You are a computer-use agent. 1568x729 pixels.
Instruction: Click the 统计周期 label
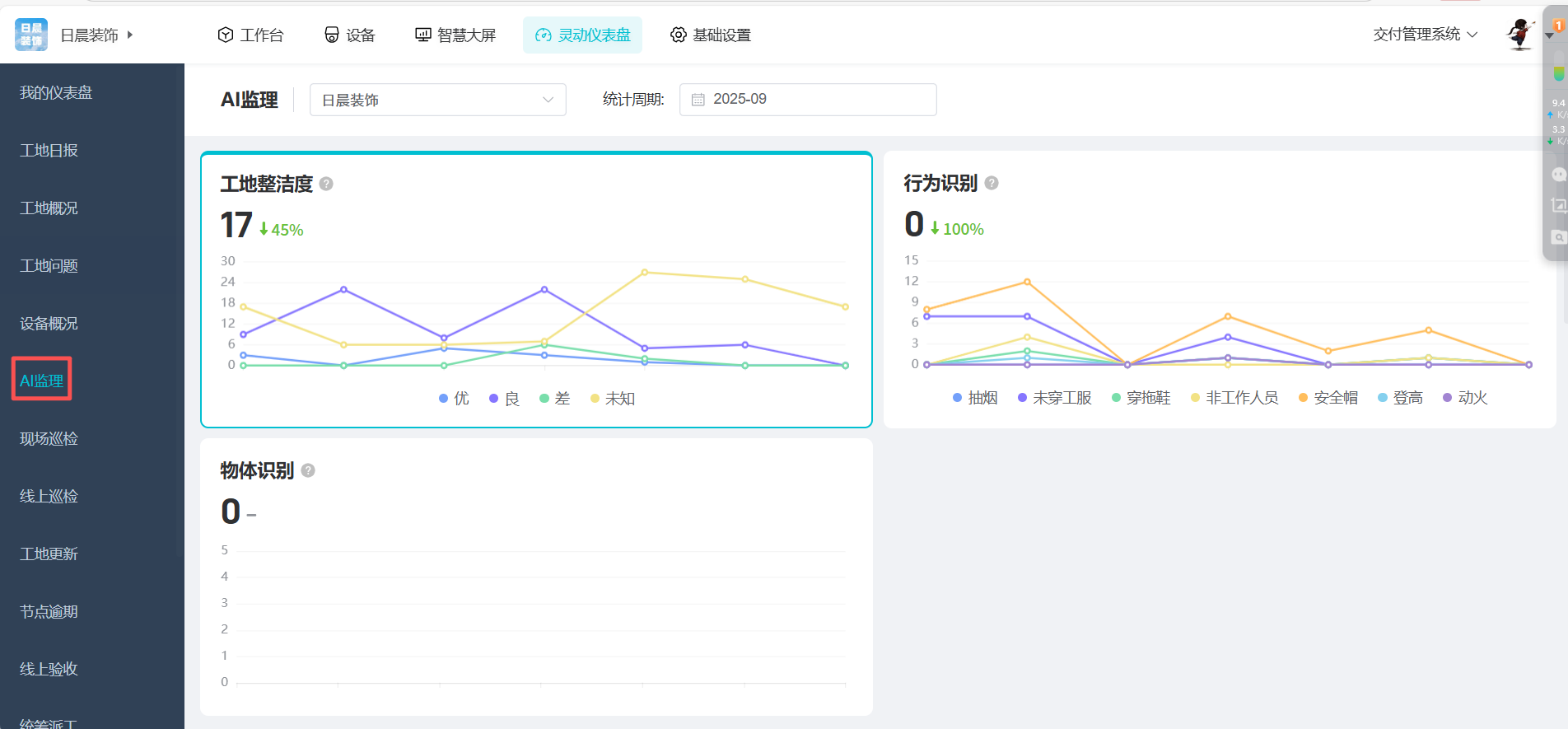[x=633, y=100]
